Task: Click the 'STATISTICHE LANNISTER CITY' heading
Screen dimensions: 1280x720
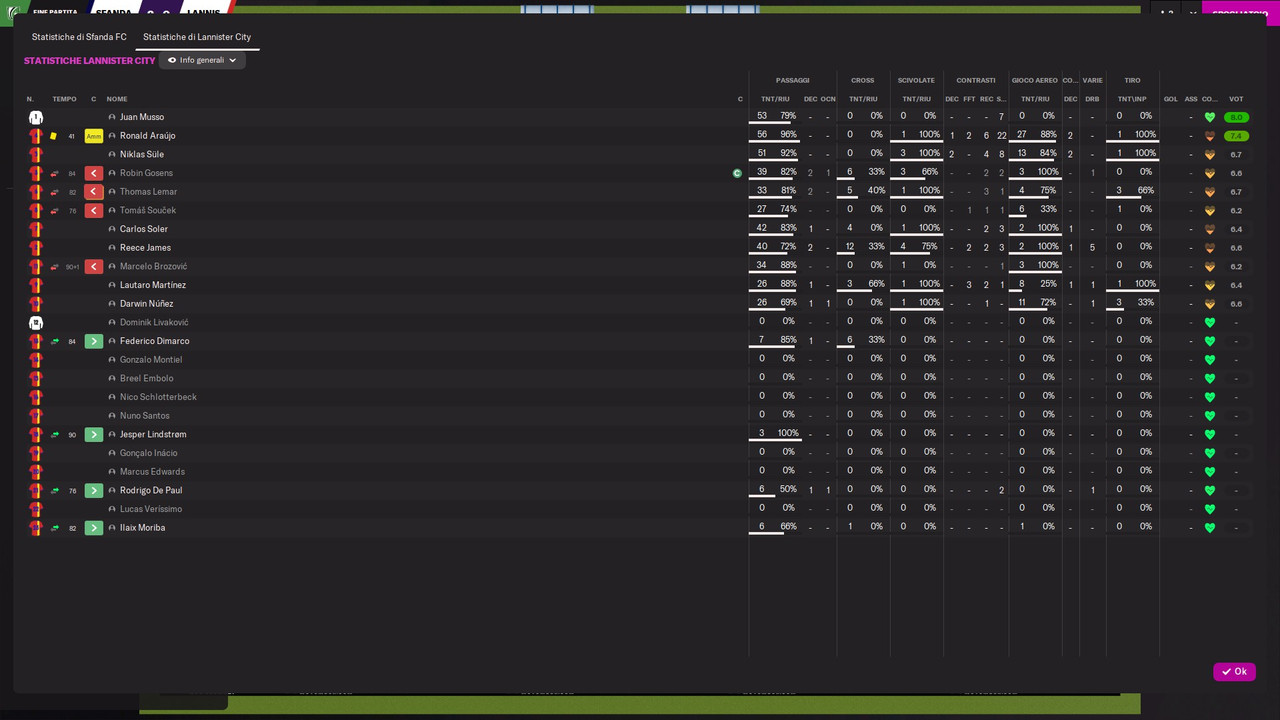Action: pyautogui.click(x=89, y=61)
